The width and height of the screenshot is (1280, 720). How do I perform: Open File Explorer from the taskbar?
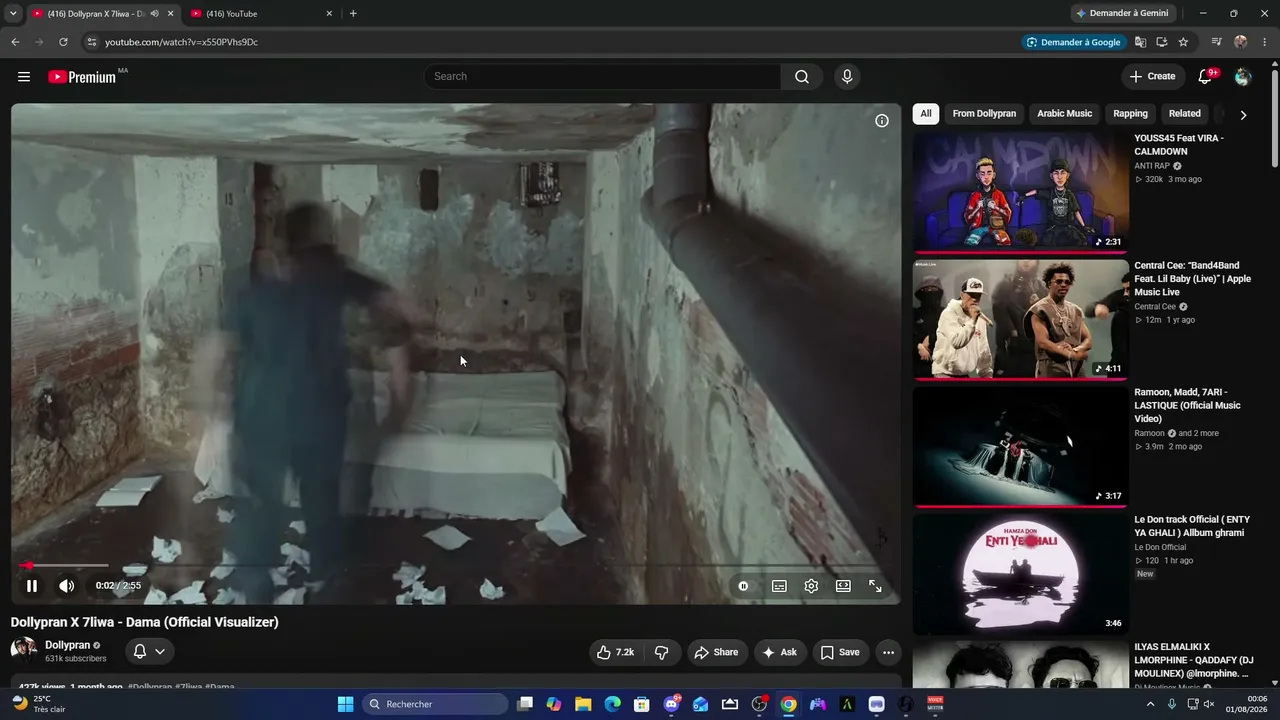point(583,704)
